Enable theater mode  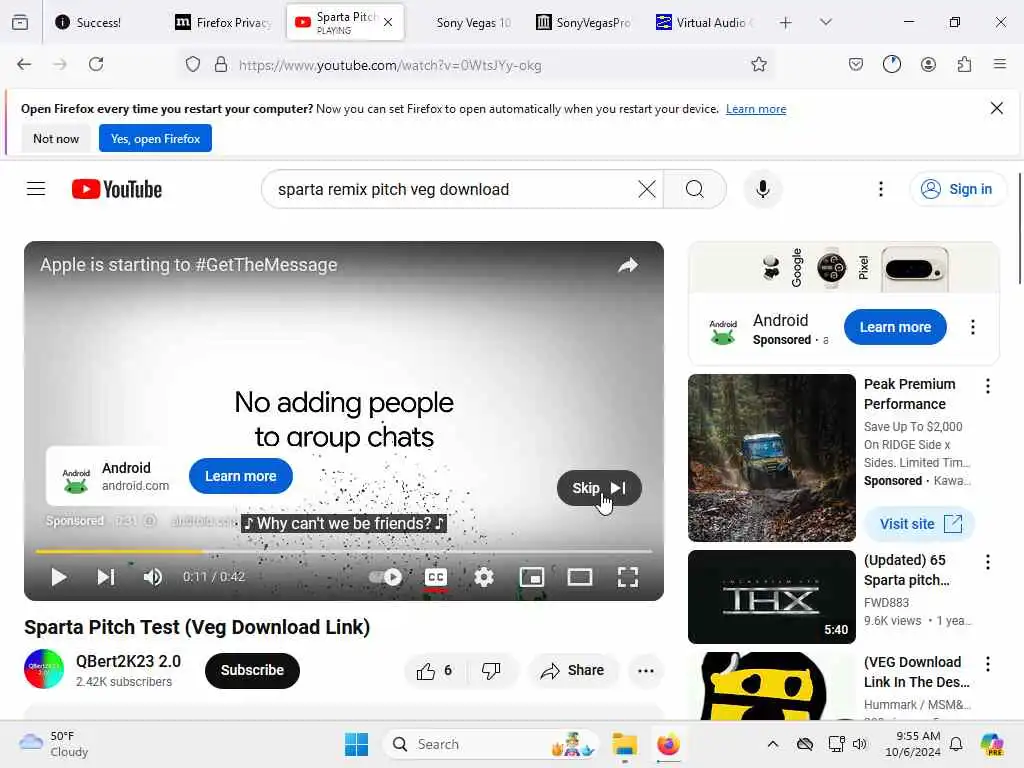click(580, 577)
